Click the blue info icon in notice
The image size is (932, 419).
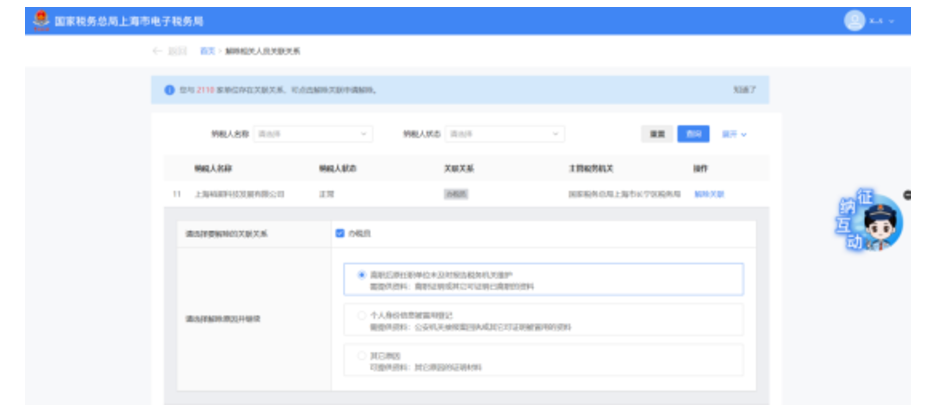click(169, 90)
